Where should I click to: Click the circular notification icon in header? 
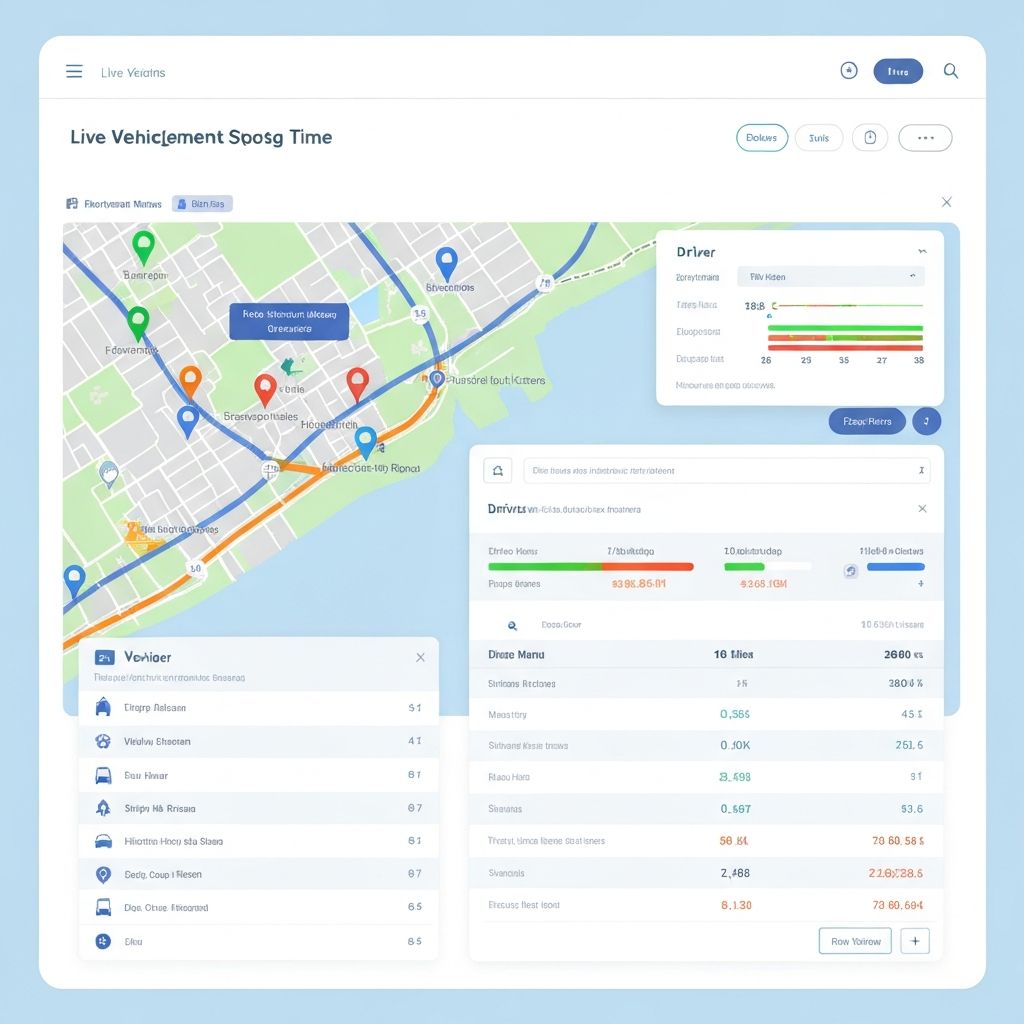849,71
